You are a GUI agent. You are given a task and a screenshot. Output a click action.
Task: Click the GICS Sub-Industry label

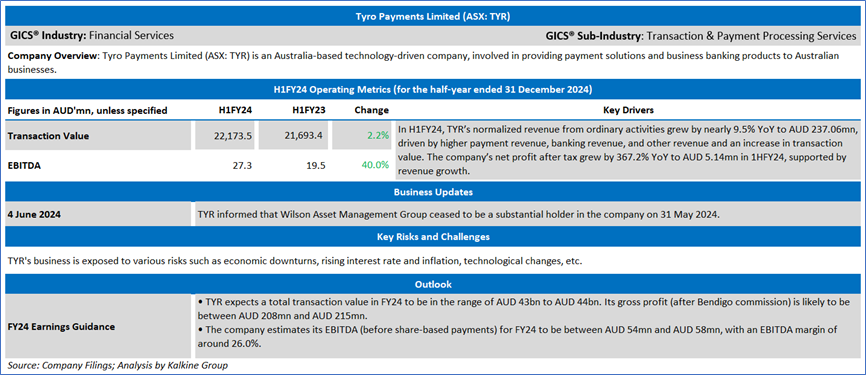click(x=594, y=36)
